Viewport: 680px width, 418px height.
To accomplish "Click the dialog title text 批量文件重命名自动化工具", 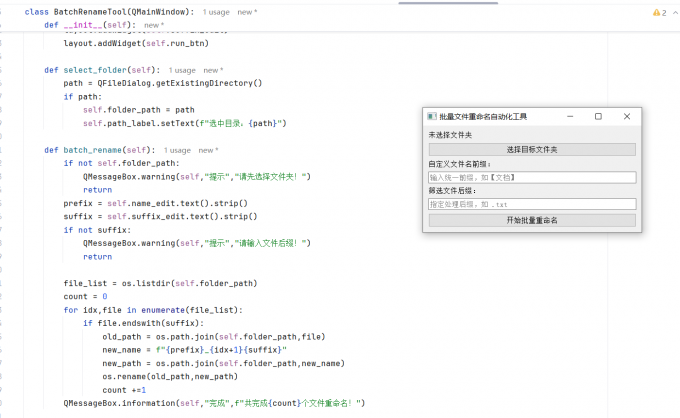I will (483, 116).
